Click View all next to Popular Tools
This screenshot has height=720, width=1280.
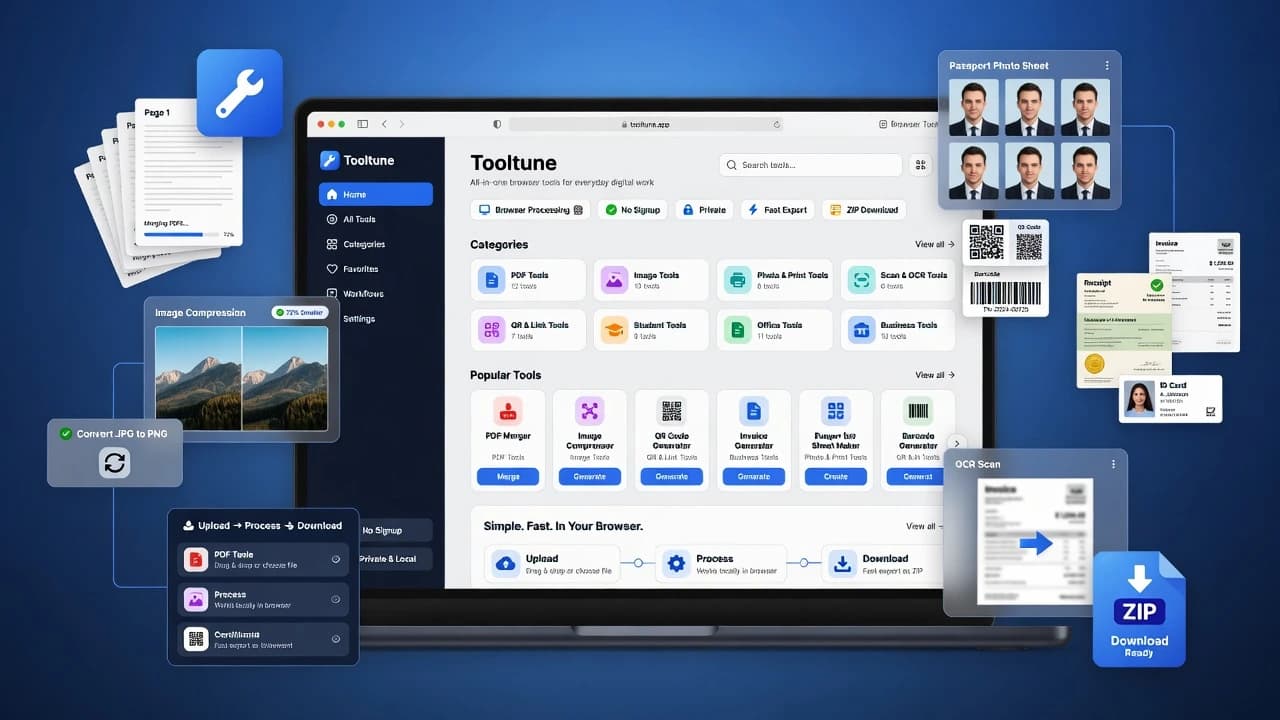coord(935,375)
